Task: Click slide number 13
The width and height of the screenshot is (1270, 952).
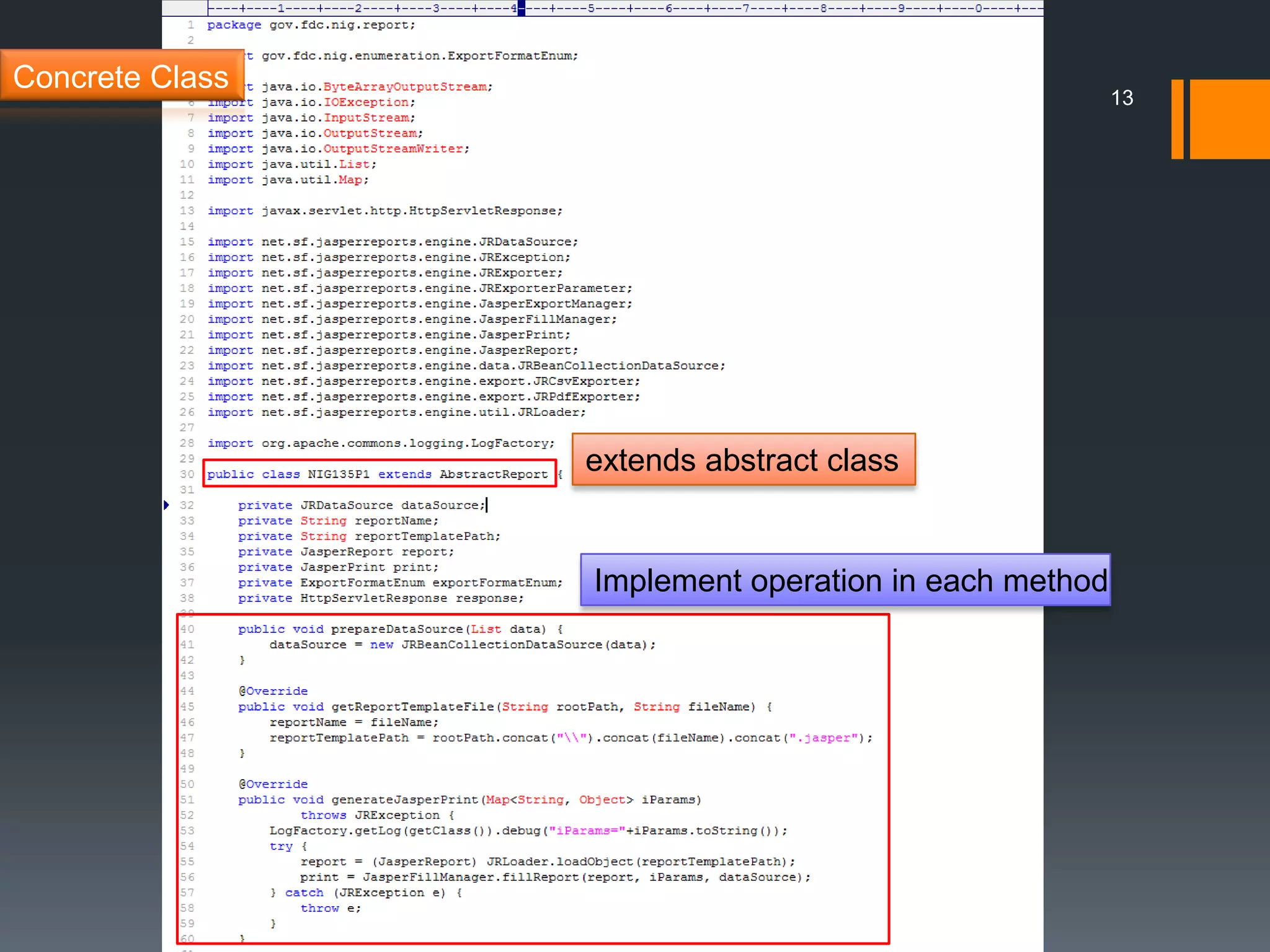Action: point(1121,98)
